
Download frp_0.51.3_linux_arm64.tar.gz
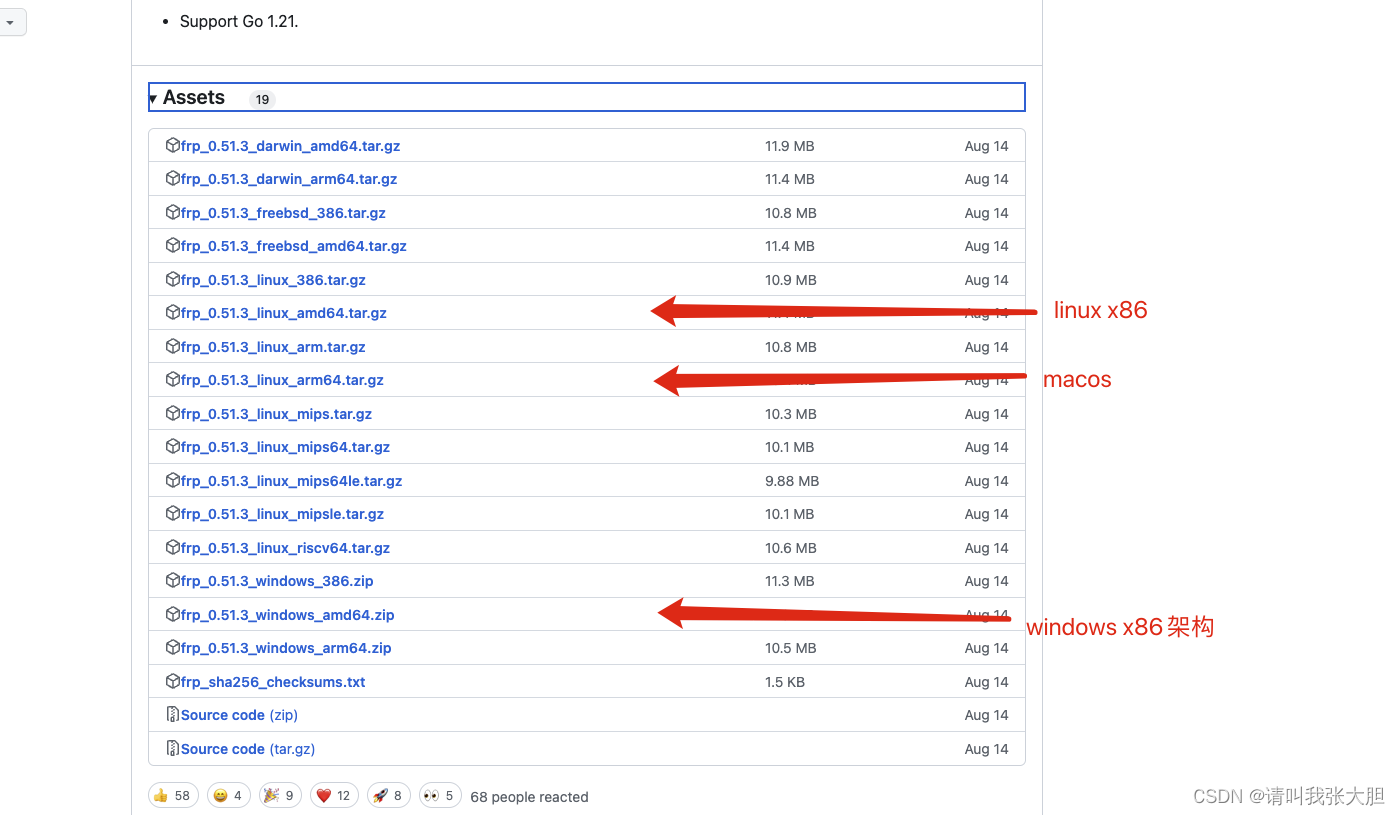pos(282,380)
